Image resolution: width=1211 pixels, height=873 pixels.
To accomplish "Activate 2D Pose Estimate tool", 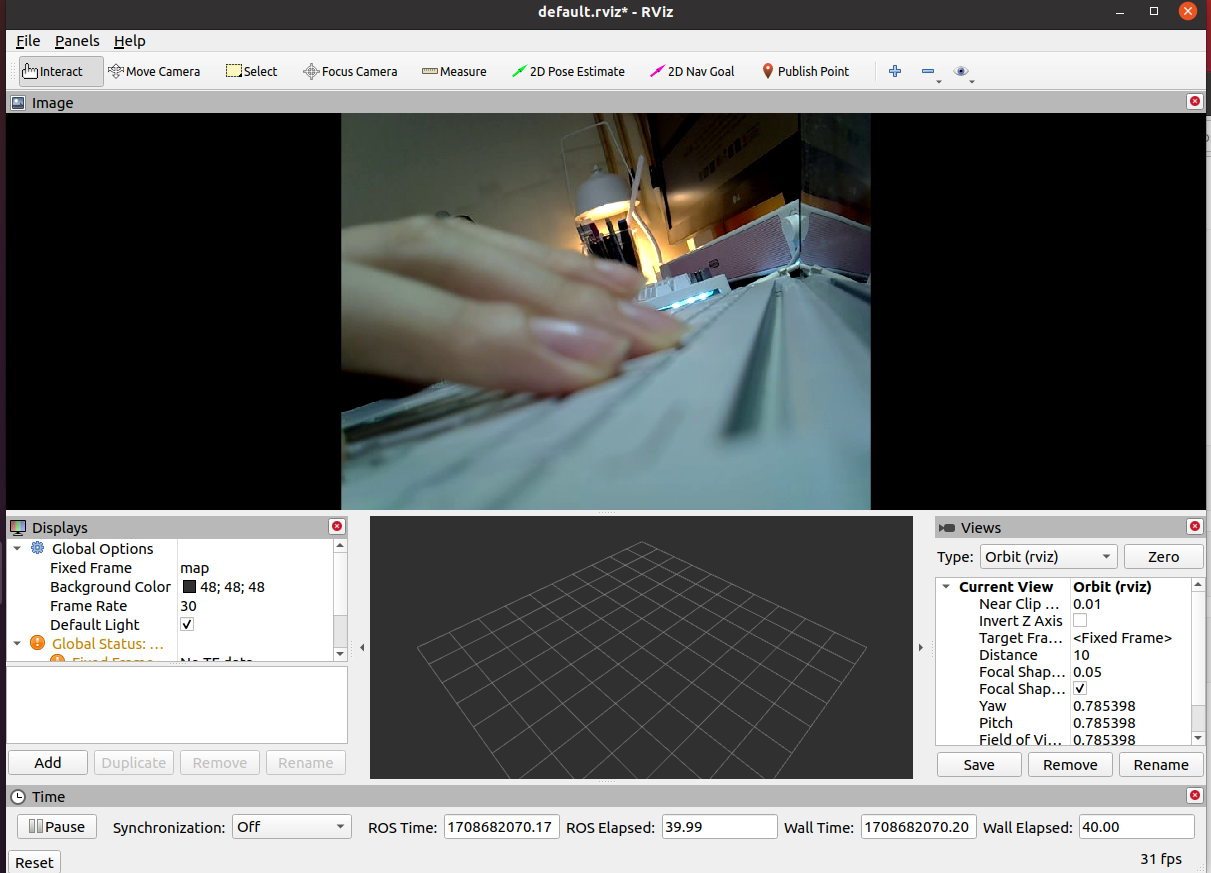I will click(568, 71).
